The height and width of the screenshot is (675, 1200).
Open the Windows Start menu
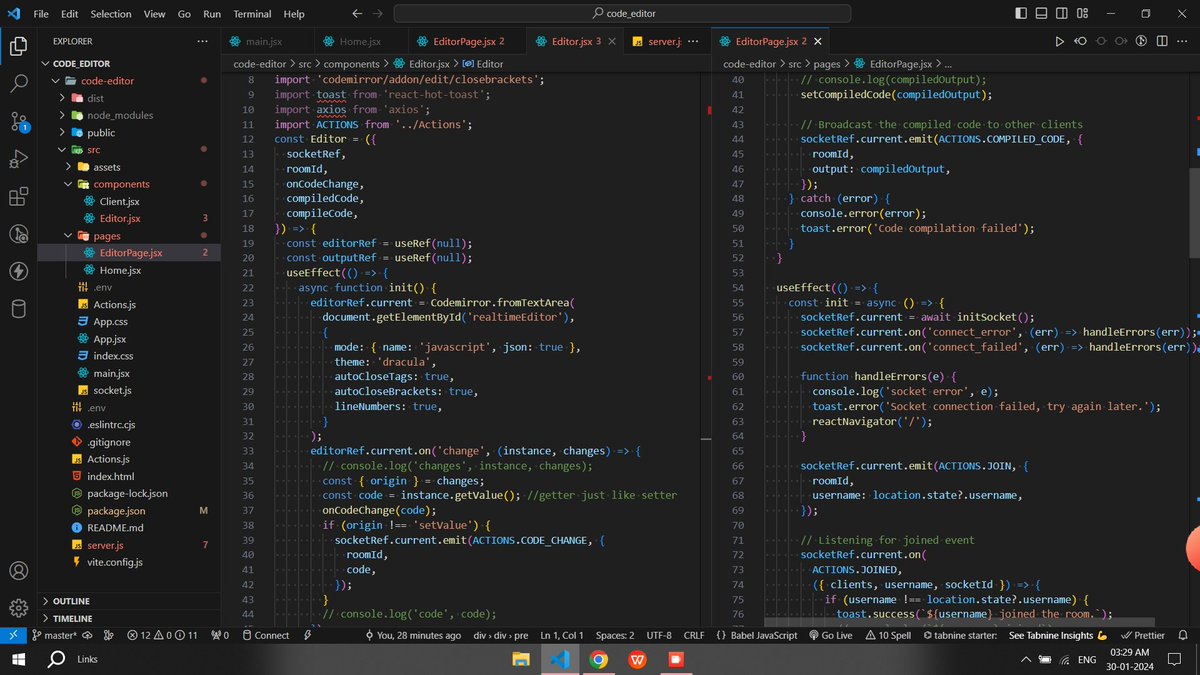(18, 659)
